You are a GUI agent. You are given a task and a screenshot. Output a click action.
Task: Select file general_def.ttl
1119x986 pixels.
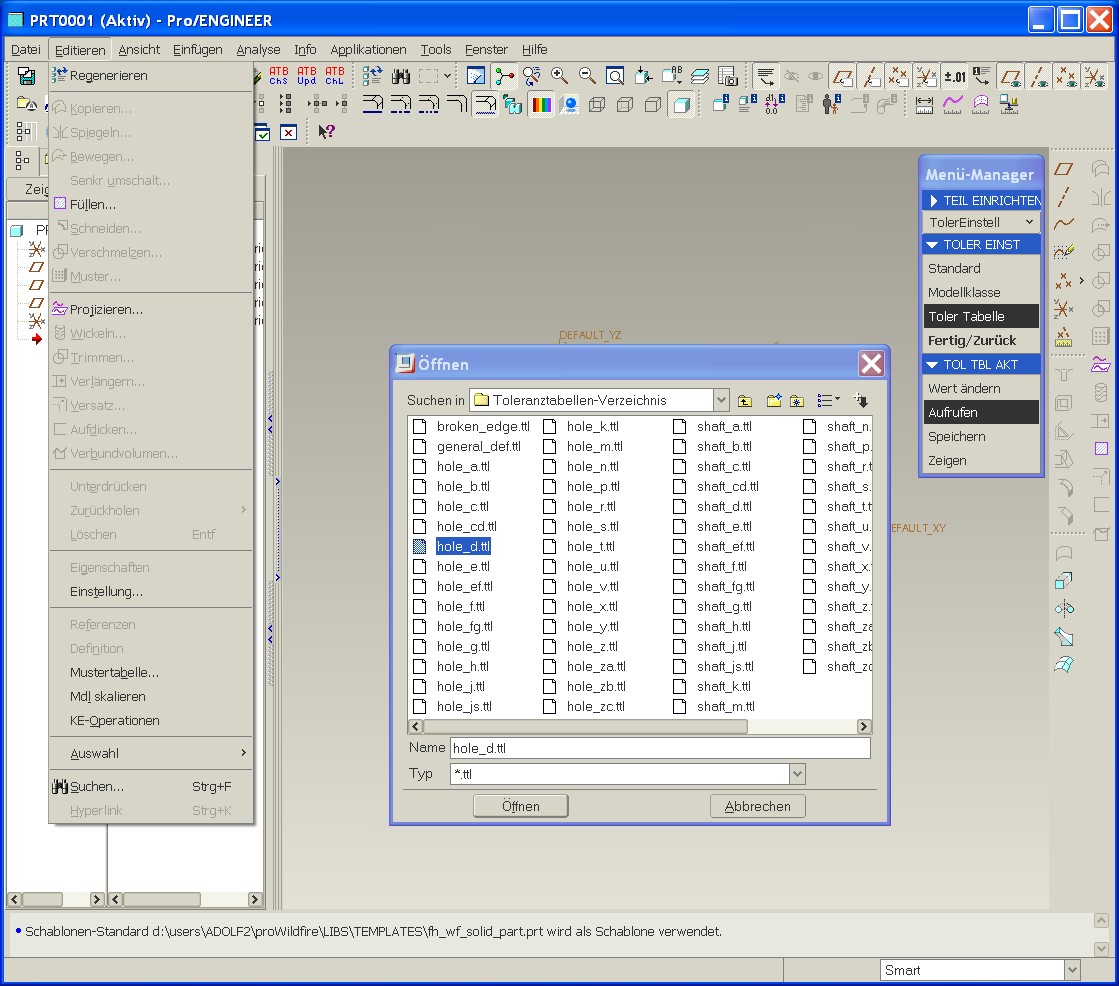click(479, 447)
